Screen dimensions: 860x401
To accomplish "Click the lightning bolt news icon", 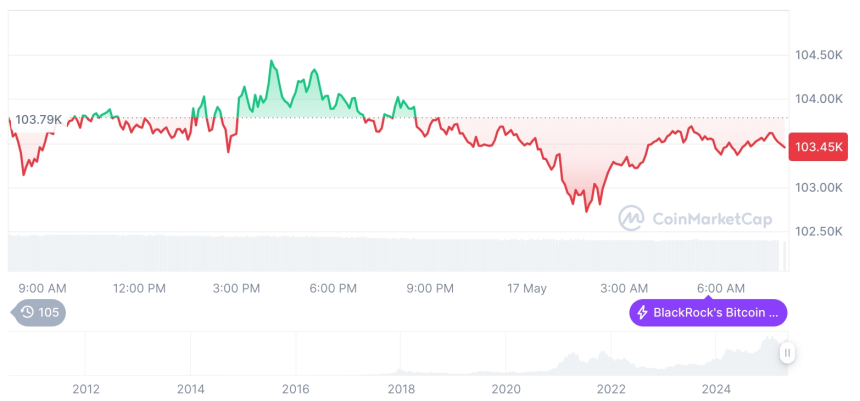I will coord(642,313).
